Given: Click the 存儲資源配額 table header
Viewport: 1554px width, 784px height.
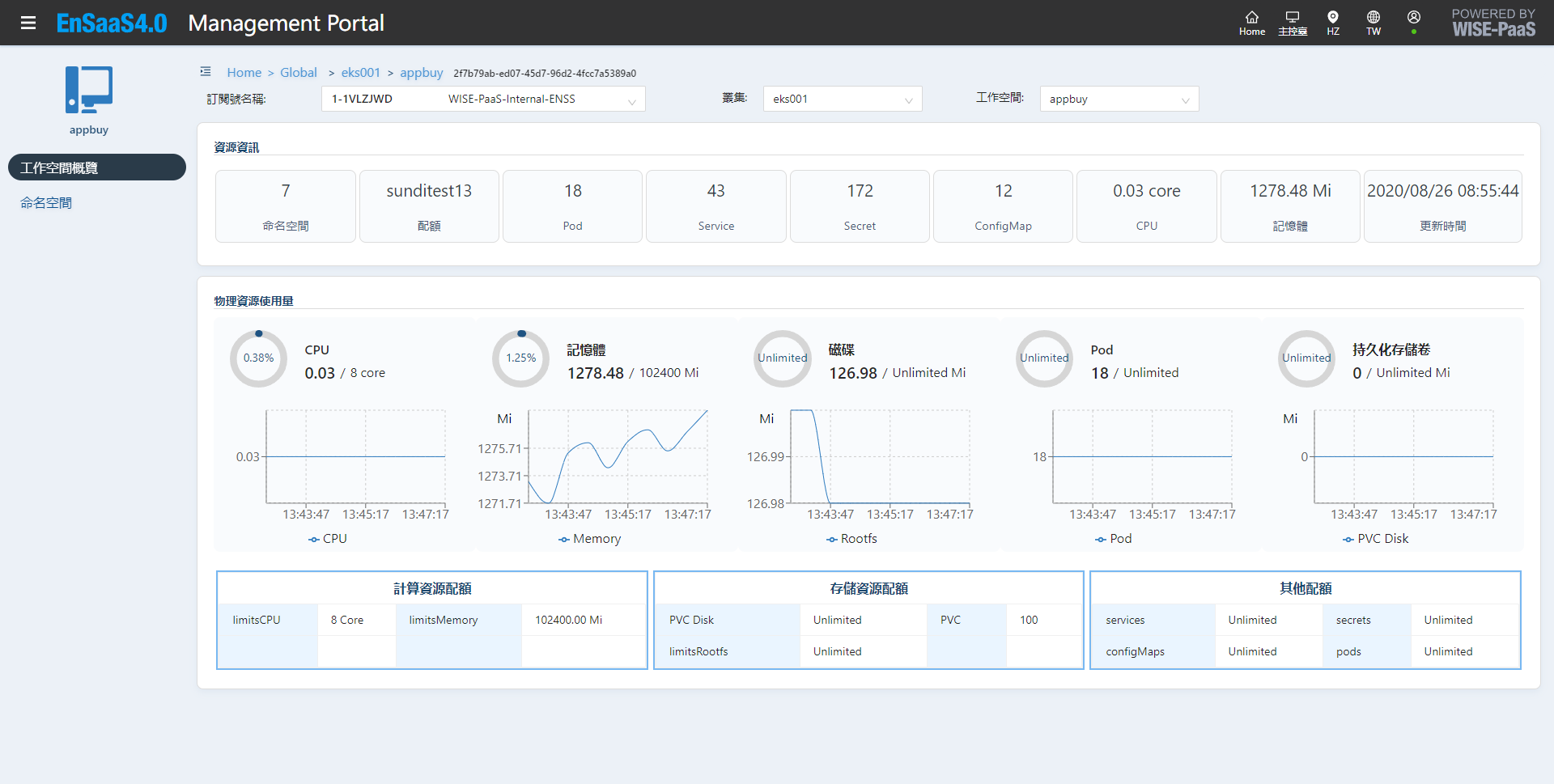Looking at the screenshot, I should (868, 588).
